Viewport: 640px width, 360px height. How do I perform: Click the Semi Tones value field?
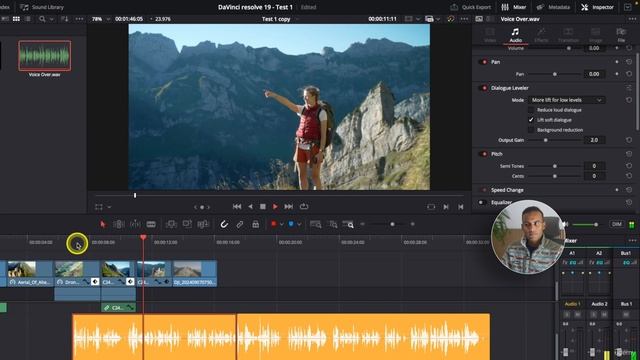pyautogui.click(x=594, y=166)
